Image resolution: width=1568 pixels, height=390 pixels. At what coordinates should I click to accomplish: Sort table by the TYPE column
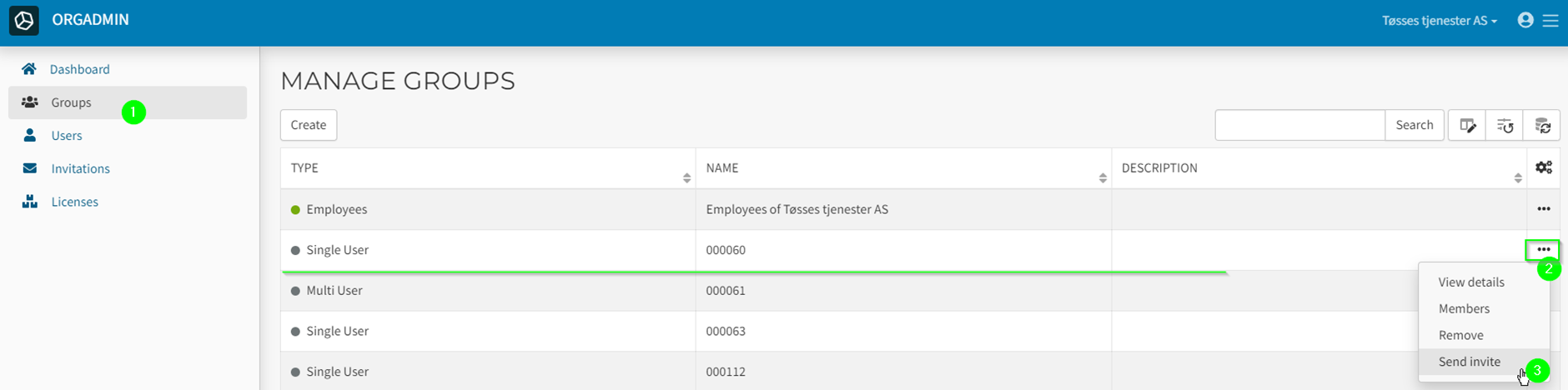[686, 177]
